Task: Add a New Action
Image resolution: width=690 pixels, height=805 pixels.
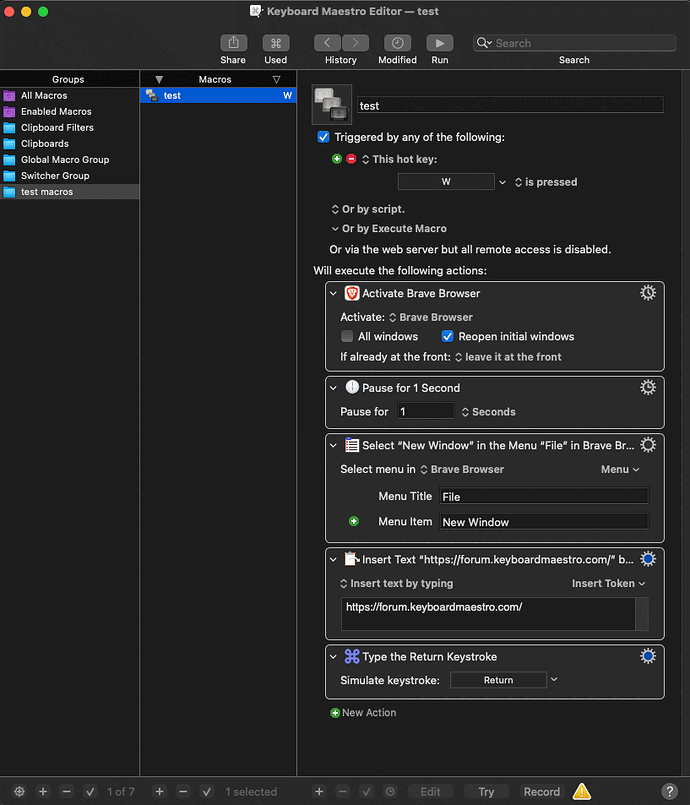Action: click(363, 713)
